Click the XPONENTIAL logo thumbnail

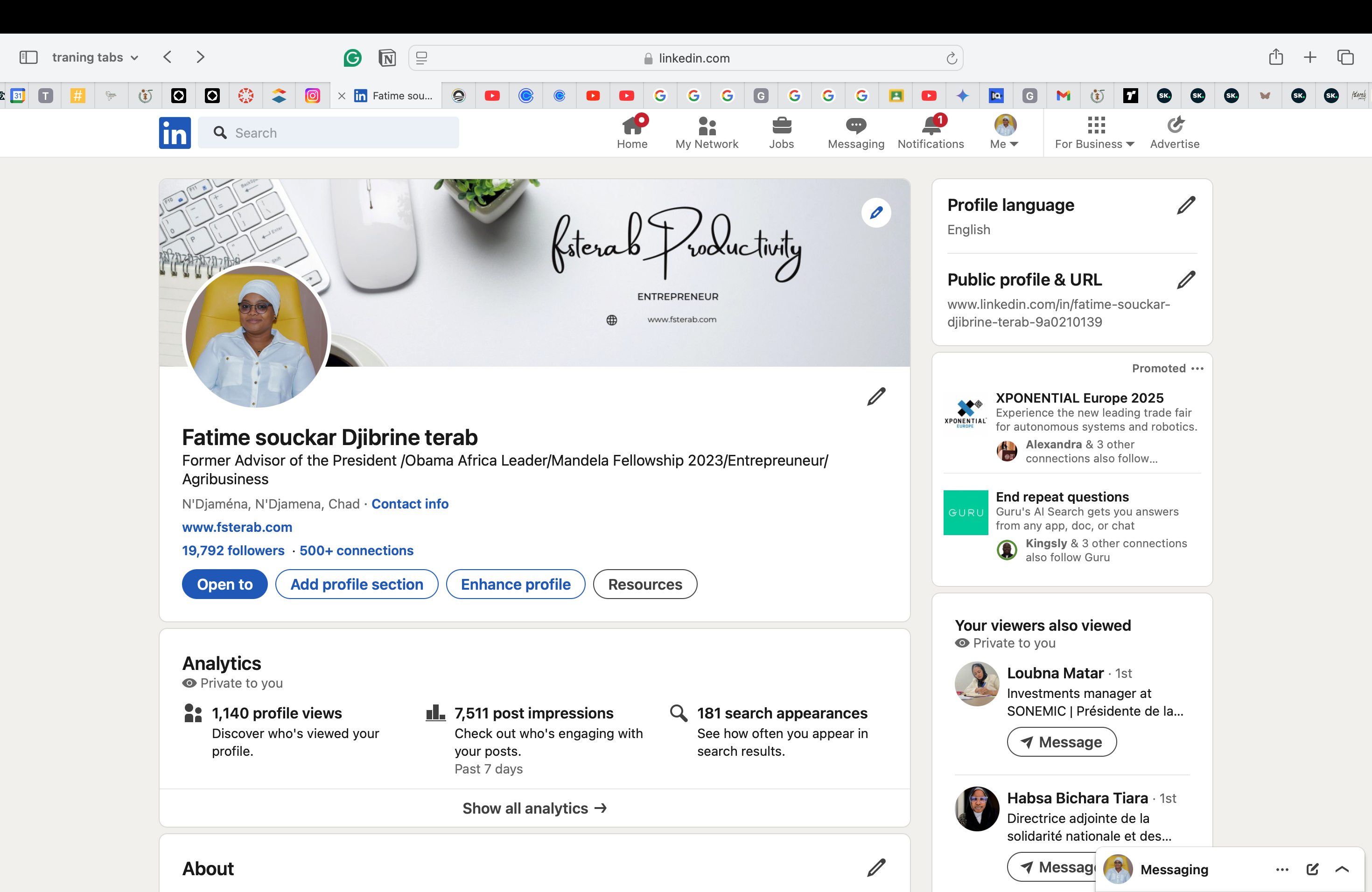click(966, 413)
